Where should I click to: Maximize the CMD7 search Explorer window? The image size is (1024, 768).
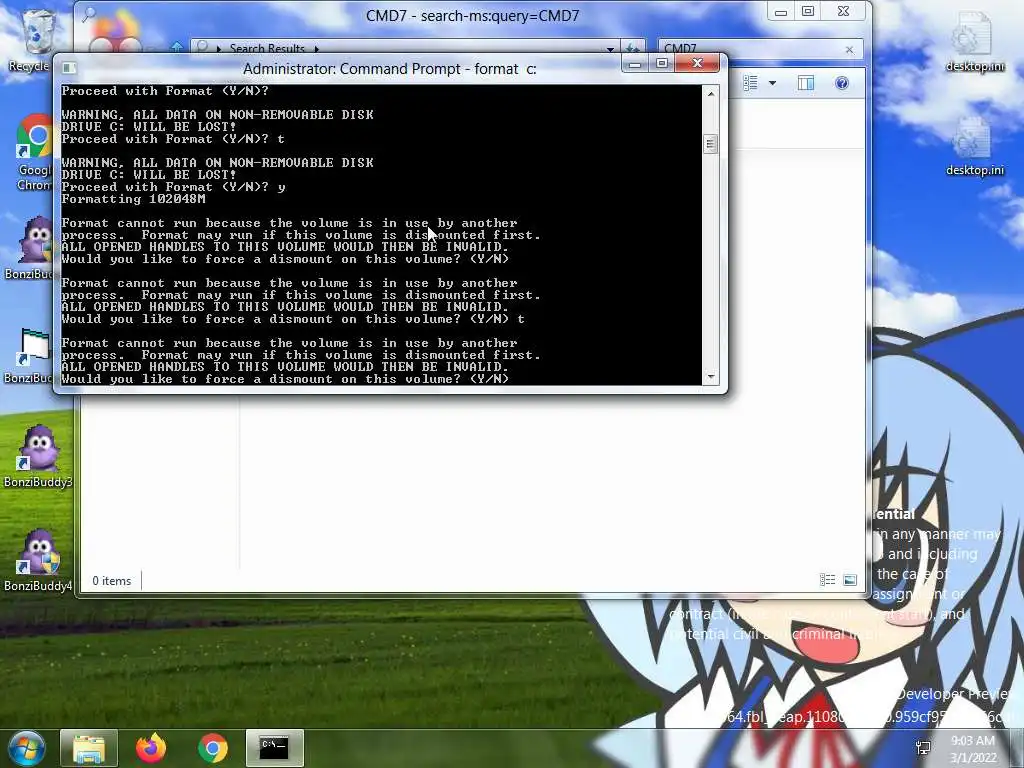pyautogui.click(x=808, y=12)
